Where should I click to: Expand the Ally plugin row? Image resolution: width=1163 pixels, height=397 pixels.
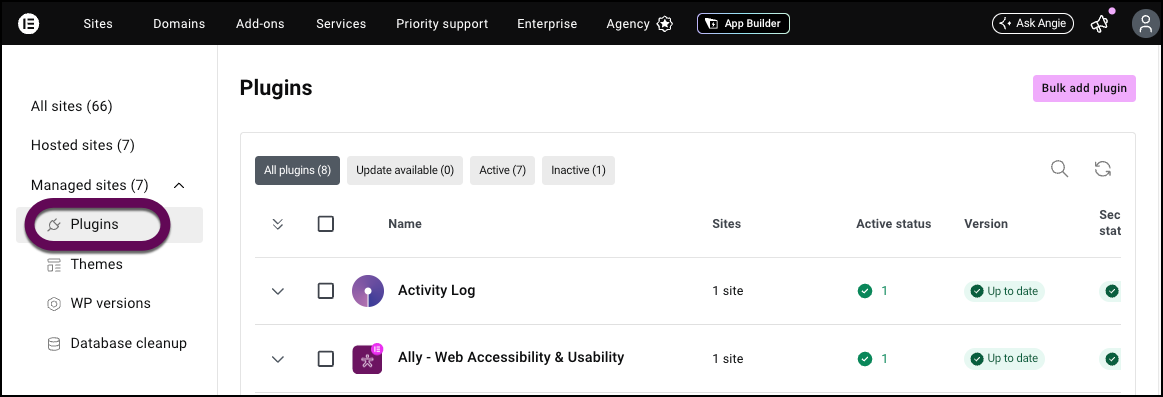(x=278, y=360)
